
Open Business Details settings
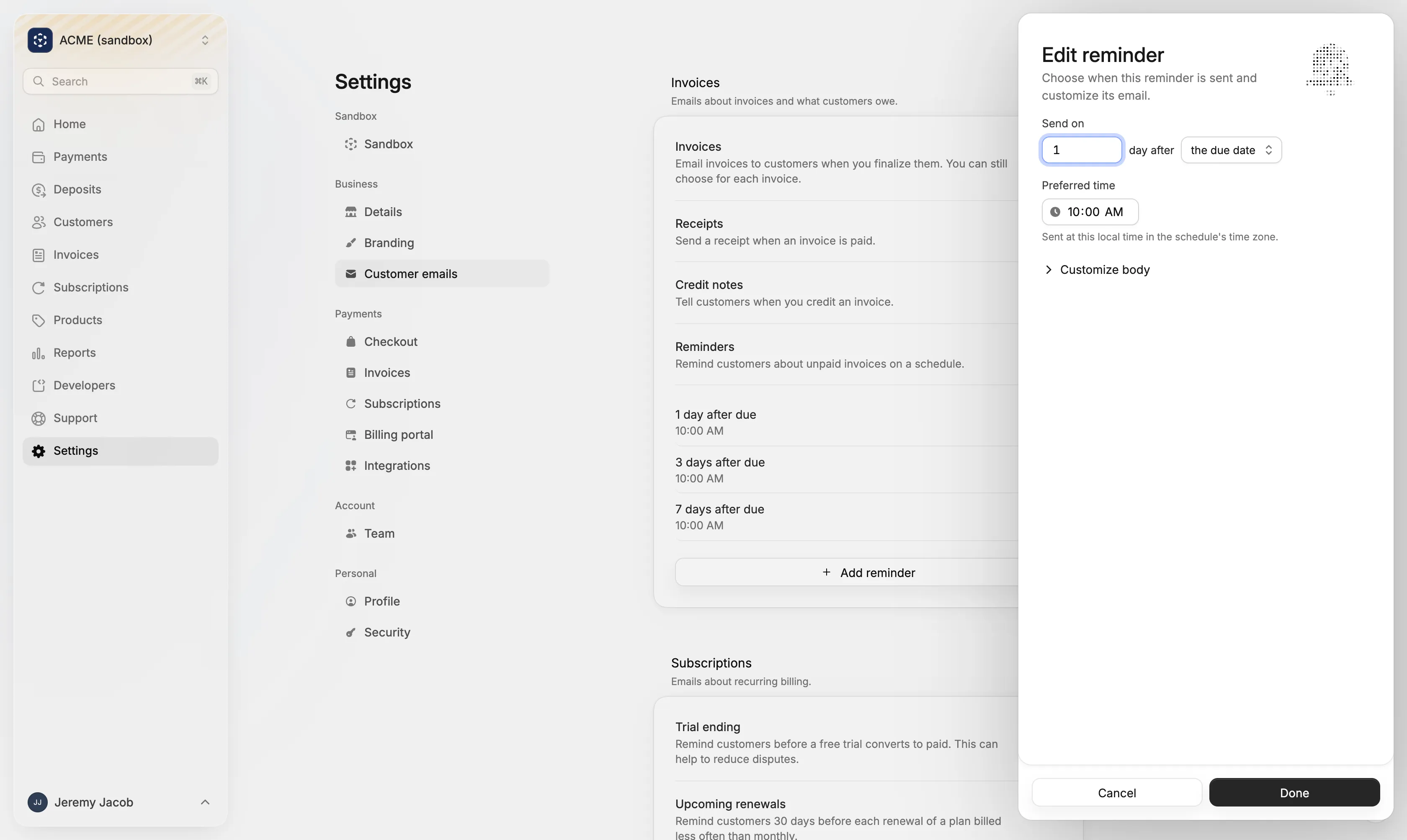[441, 212]
